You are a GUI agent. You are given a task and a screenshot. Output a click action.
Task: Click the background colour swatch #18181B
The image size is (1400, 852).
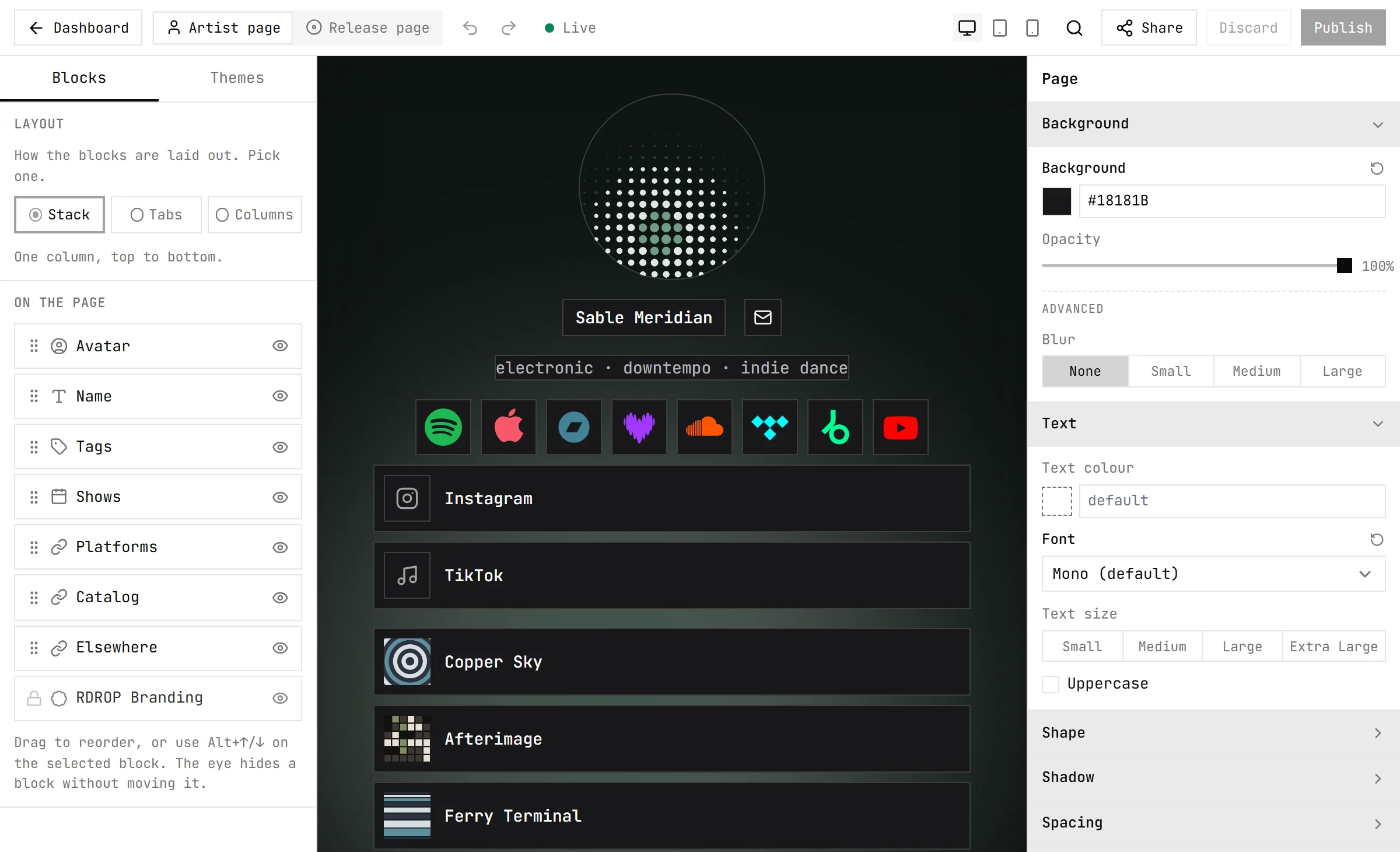tap(1057, 201)
